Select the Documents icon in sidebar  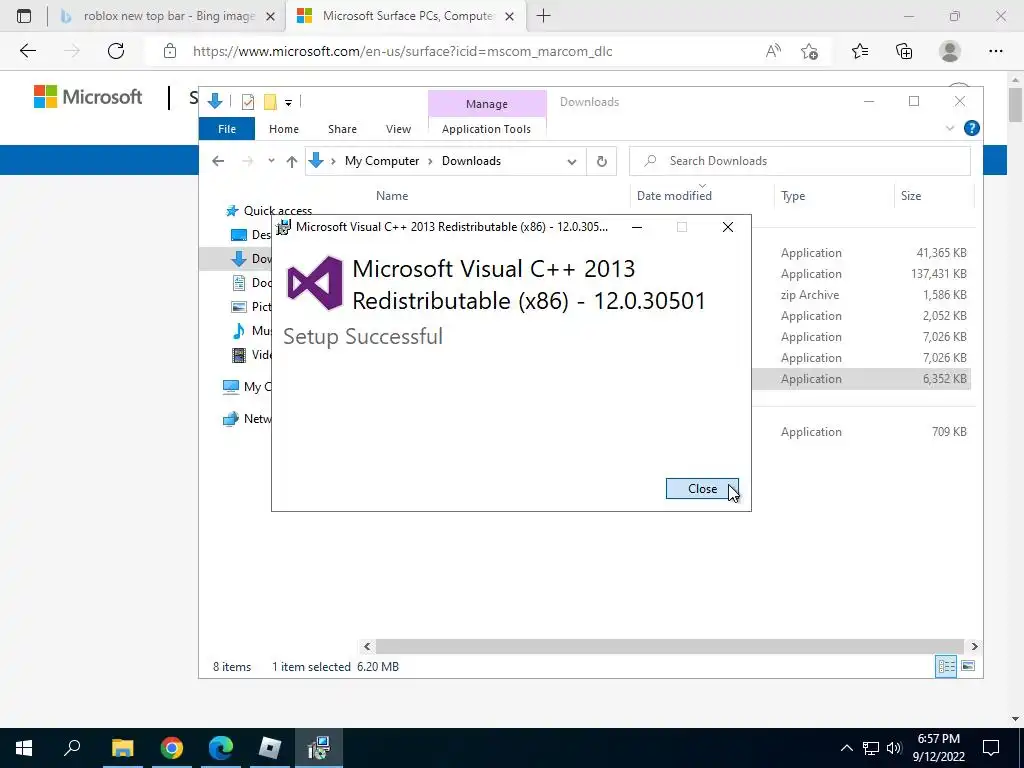[x=239, y=282]
